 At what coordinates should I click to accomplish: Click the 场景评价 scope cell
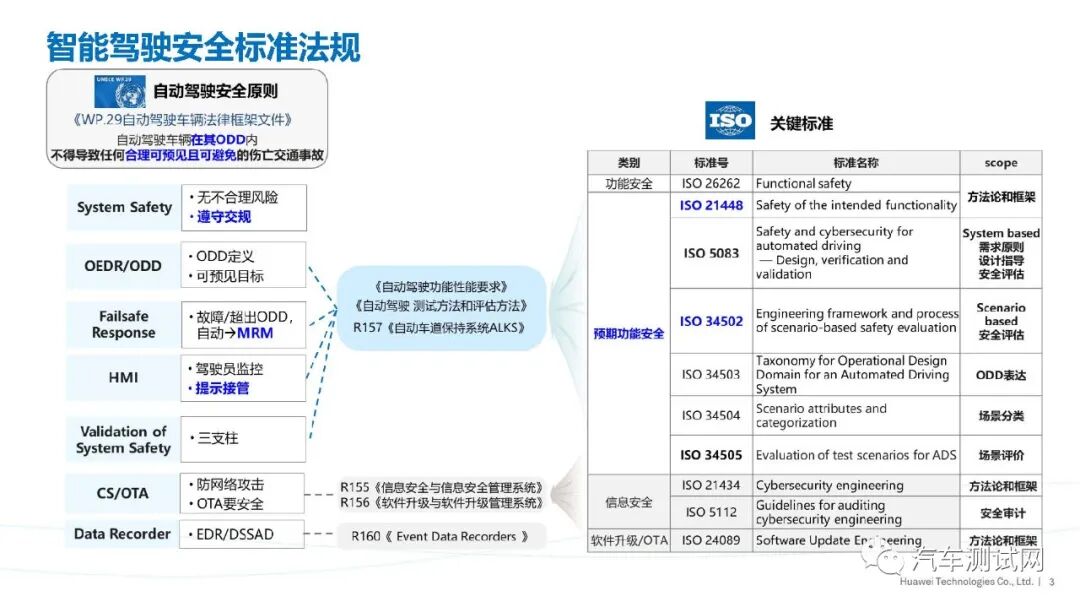(1001, 455)
